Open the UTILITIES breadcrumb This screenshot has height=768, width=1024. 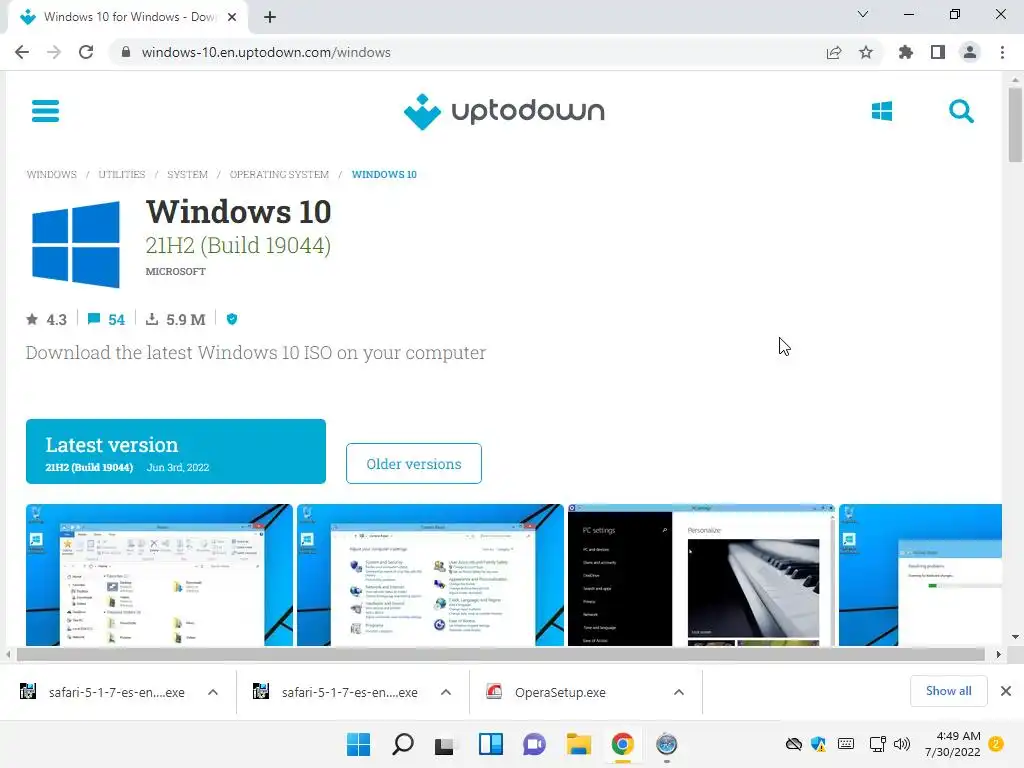click(x=122, y=174)
